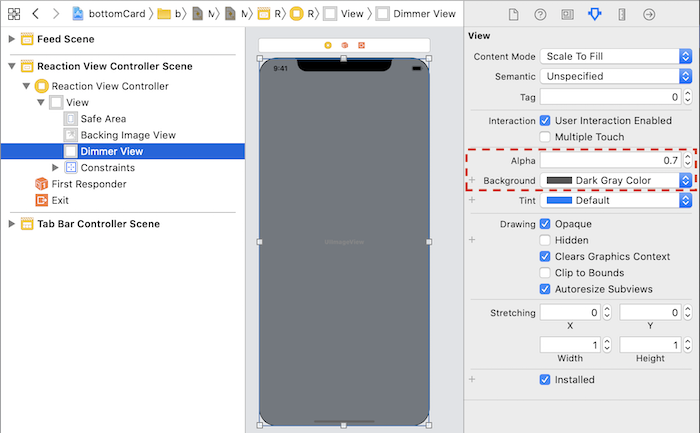Toggle the Clip to Bounds checkbox
The image size is (700, 433).
pyautogui.click(x=546, y=273)
